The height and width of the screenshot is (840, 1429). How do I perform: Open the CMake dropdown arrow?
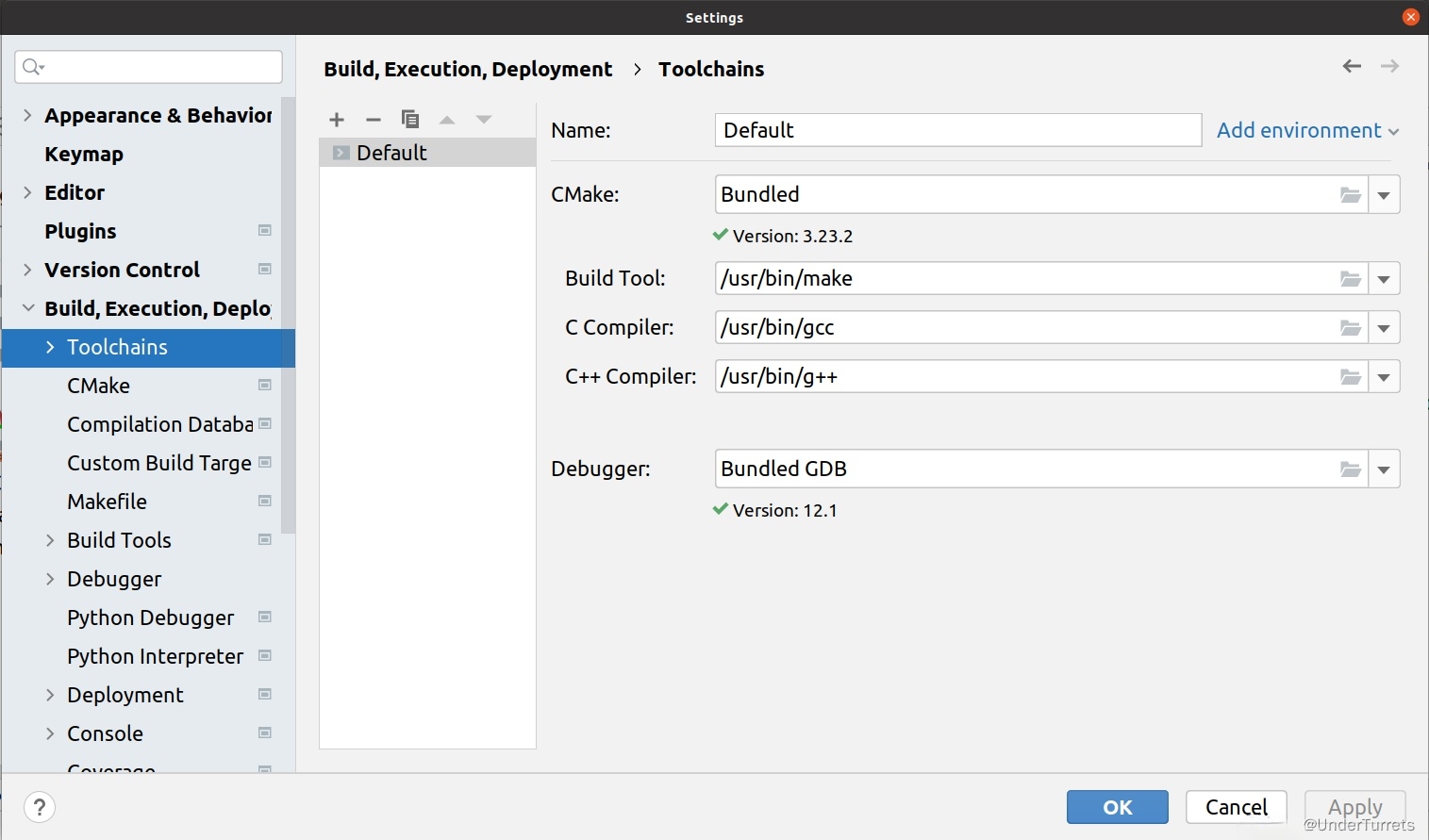click(x=1384, y=195)
